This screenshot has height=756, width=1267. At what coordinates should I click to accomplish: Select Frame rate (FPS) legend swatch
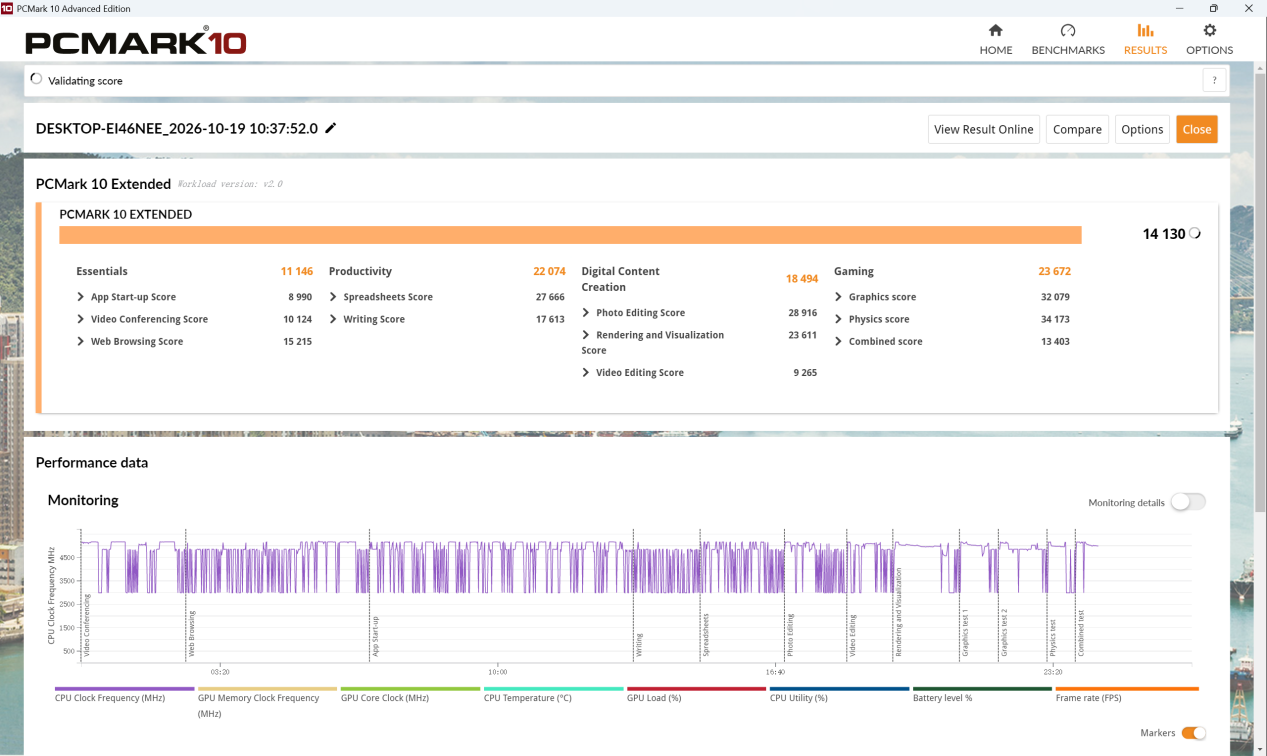coord(1126,689)
